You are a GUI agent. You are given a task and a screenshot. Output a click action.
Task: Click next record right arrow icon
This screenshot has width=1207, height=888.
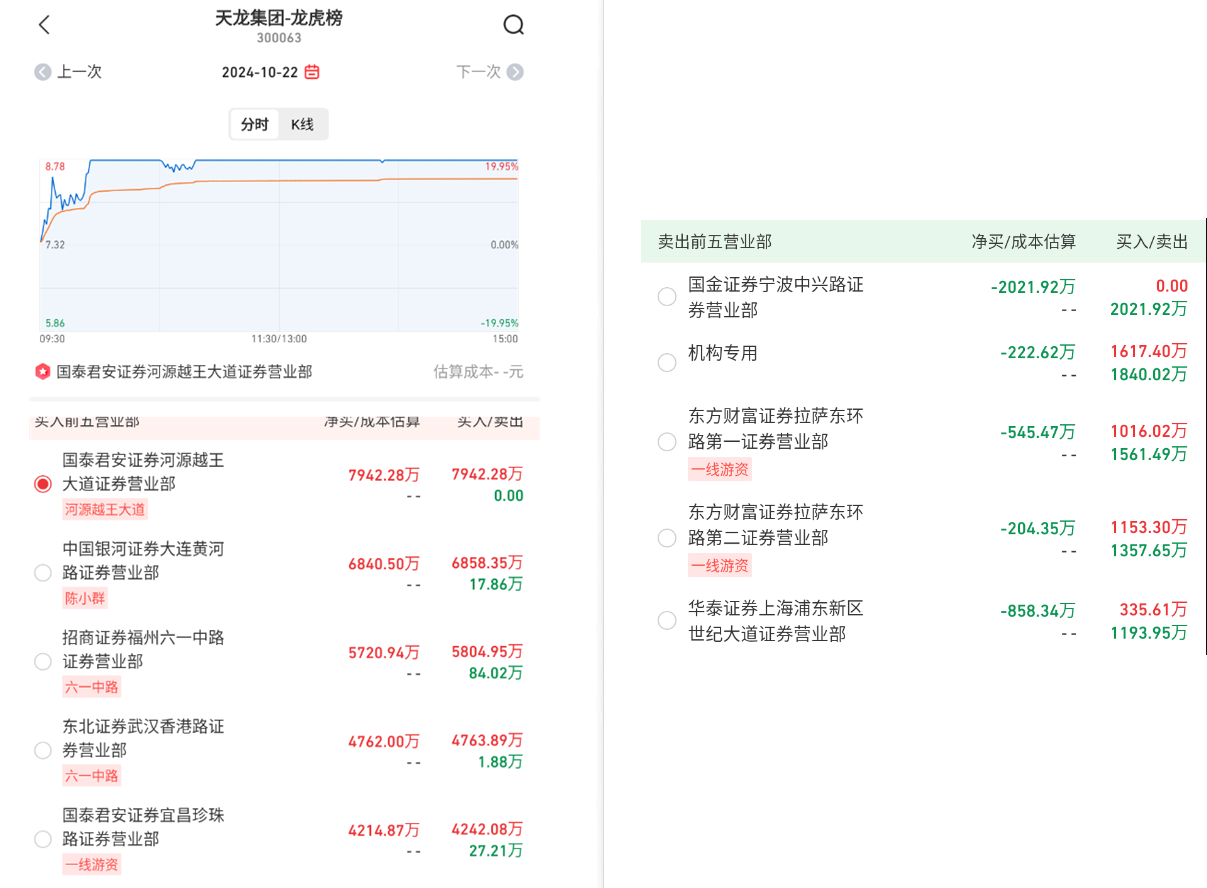[515, 72]
